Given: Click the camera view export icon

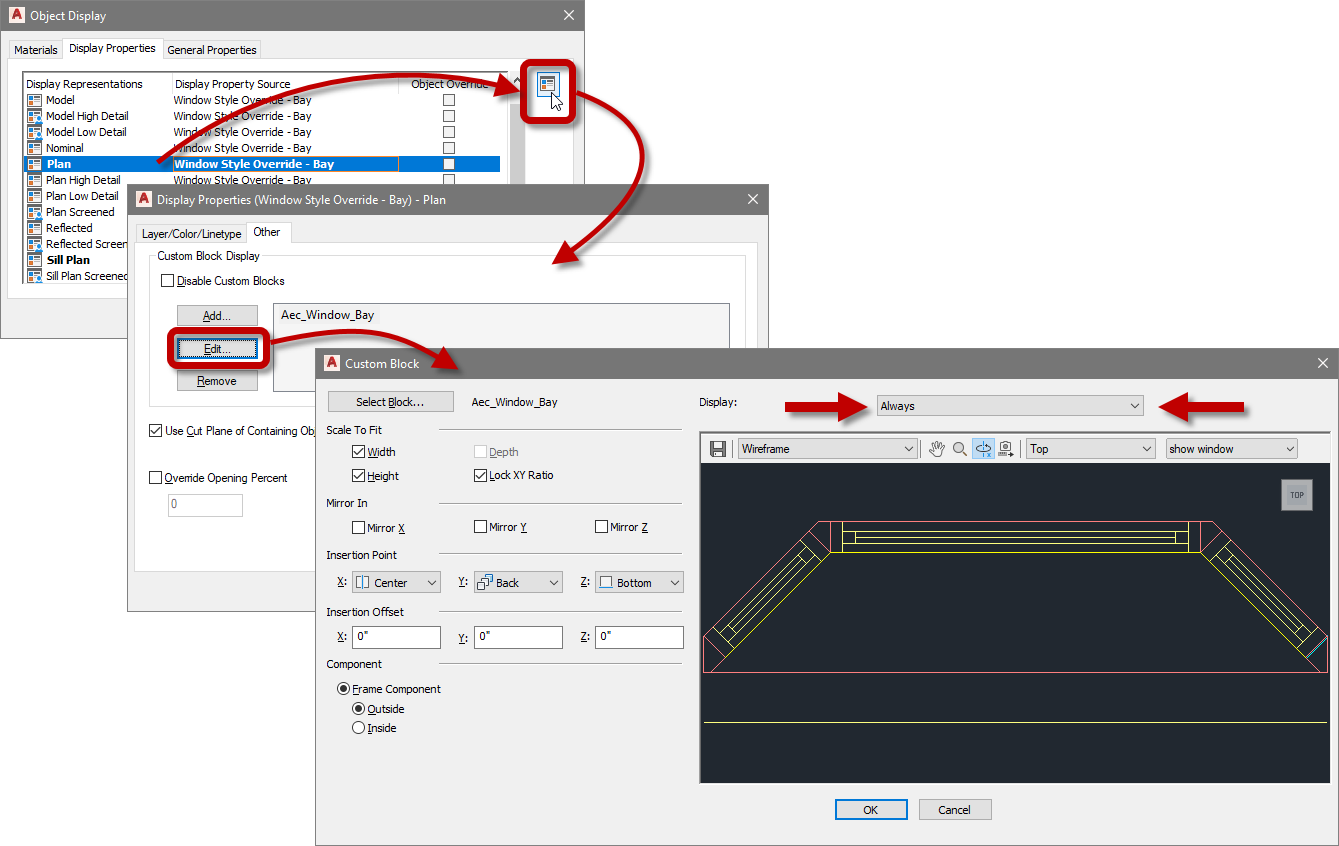Looking at the screenshot, I should (x=1006, y=449).
